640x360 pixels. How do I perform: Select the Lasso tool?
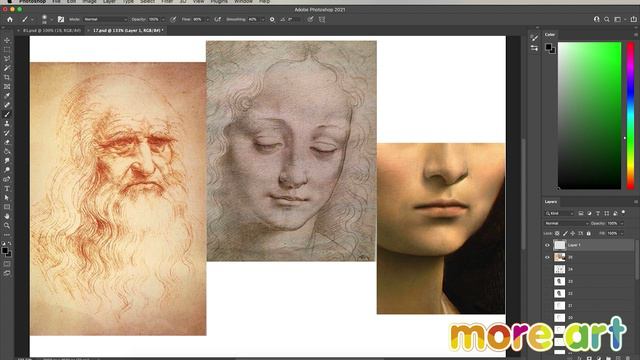[7, 59]
